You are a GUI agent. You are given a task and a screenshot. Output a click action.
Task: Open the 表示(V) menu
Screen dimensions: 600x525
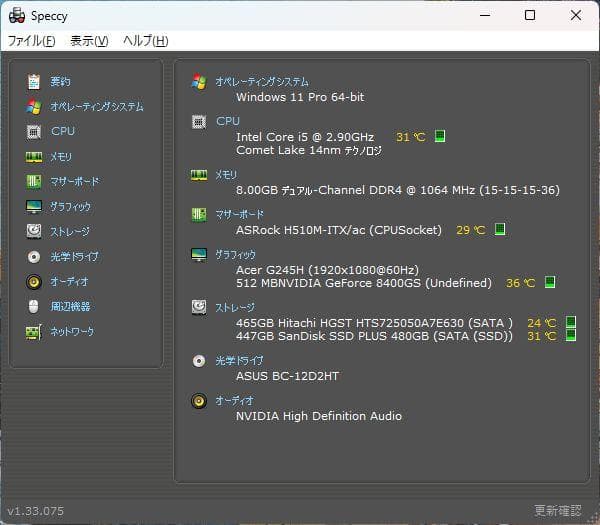(x=89, y=41)
